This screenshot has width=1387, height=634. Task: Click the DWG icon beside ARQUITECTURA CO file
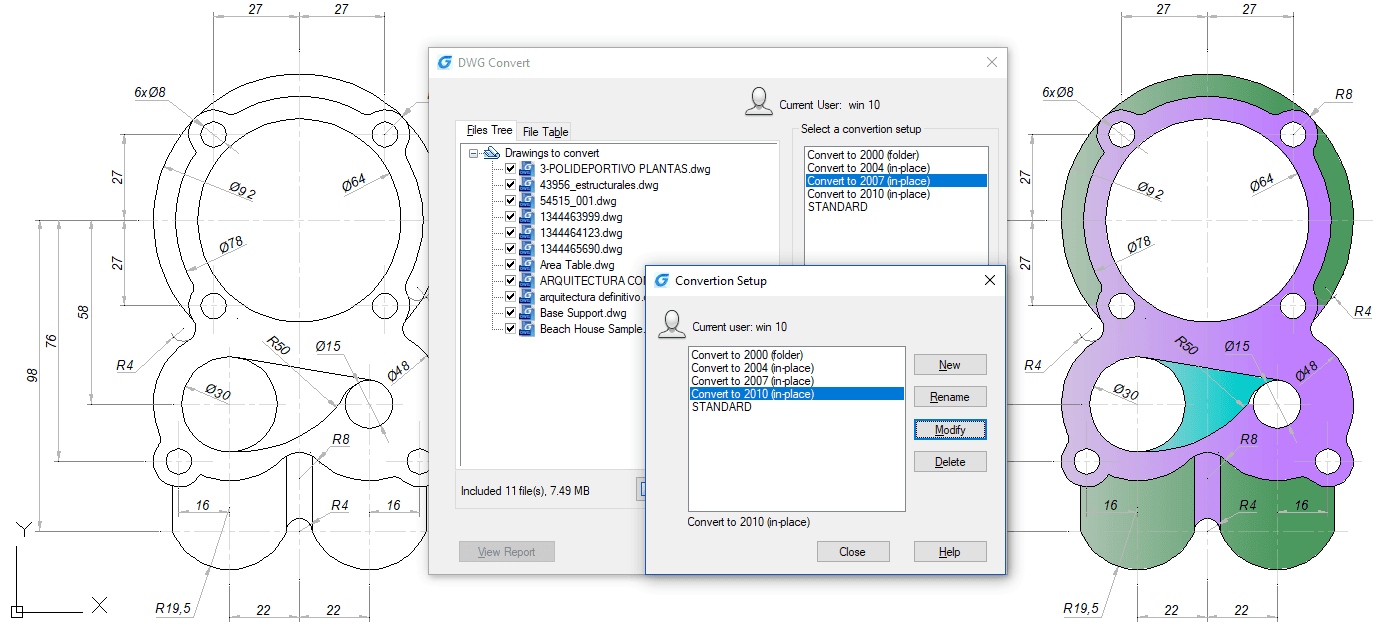point(528,281)
